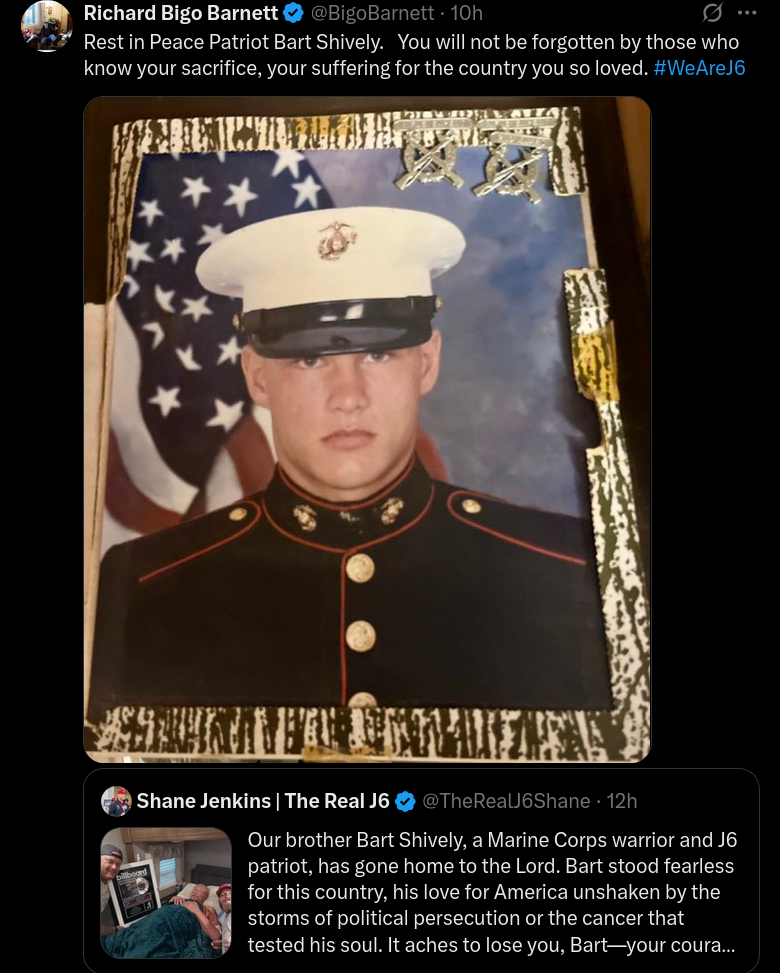Open the 10h timestamp link

(x=466, y=12)
